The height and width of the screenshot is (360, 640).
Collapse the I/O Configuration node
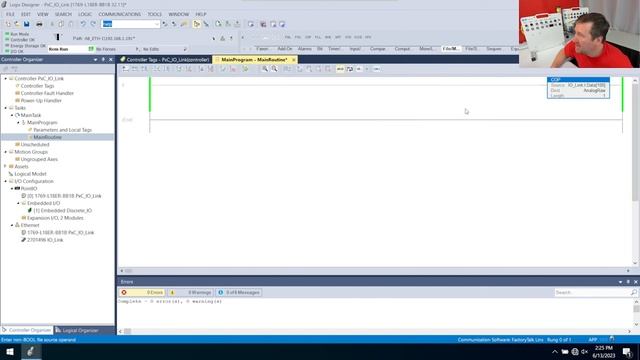click(6, 181)
